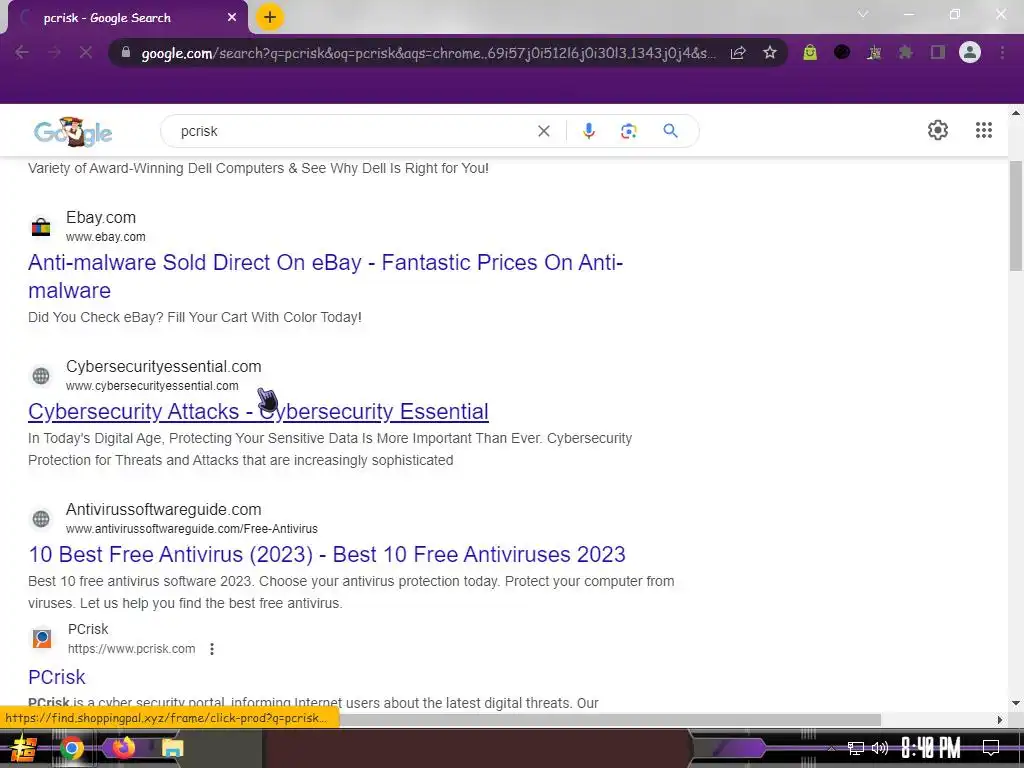Click the PCrisk result favicon

click(x=42, y=638)
